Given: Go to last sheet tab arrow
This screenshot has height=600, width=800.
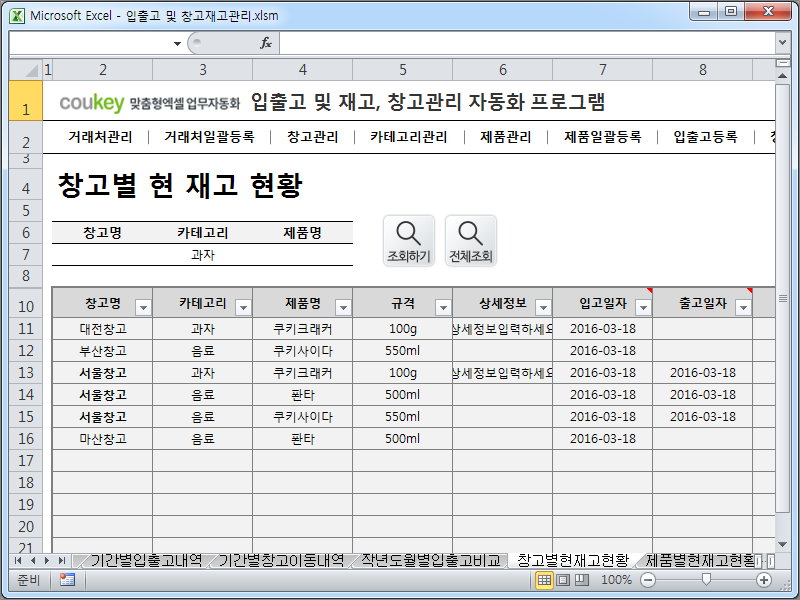Looking at the screenshot, I should (x=62, y=561).
